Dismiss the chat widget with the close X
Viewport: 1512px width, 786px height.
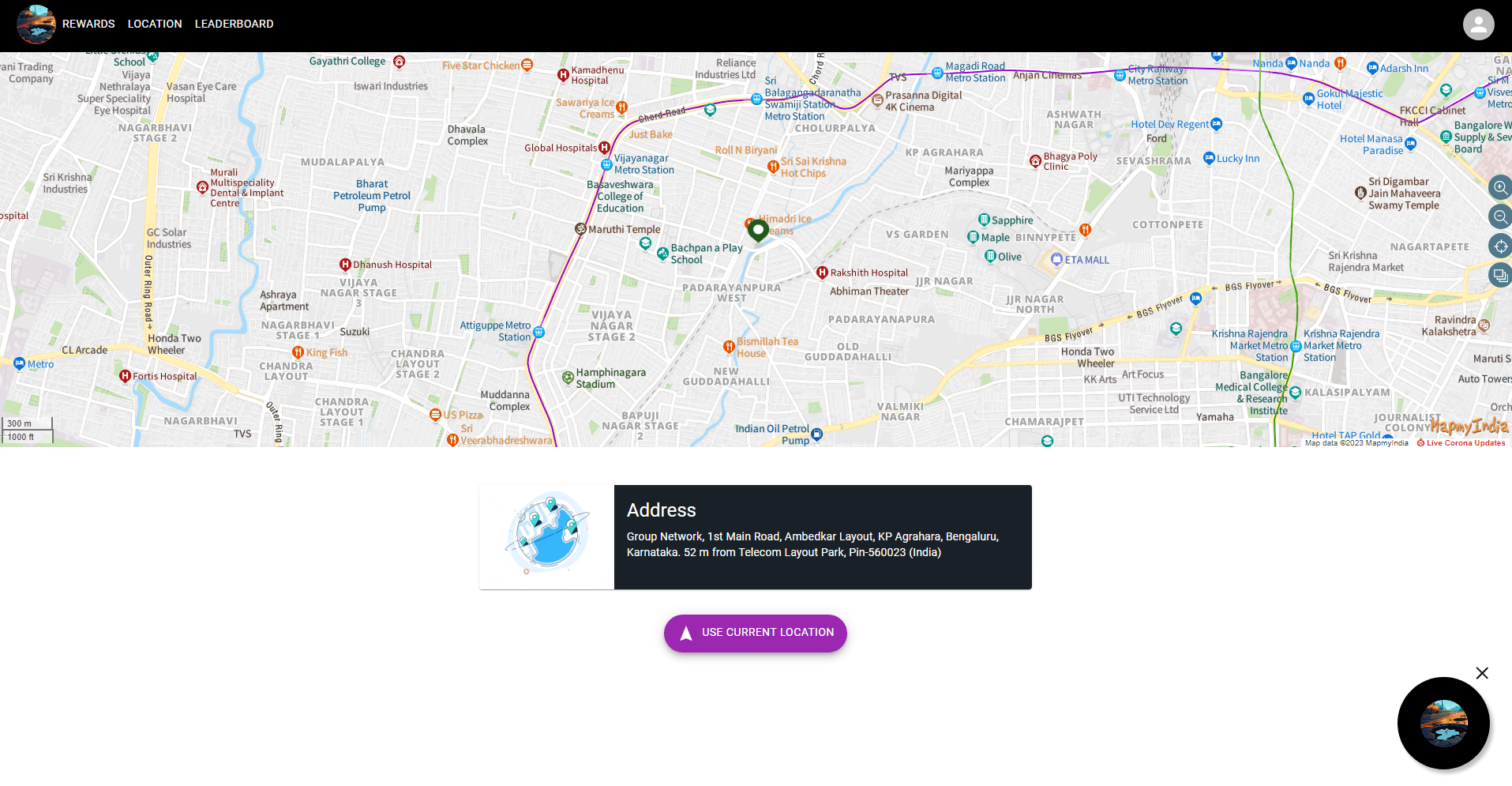[1481, 673]
